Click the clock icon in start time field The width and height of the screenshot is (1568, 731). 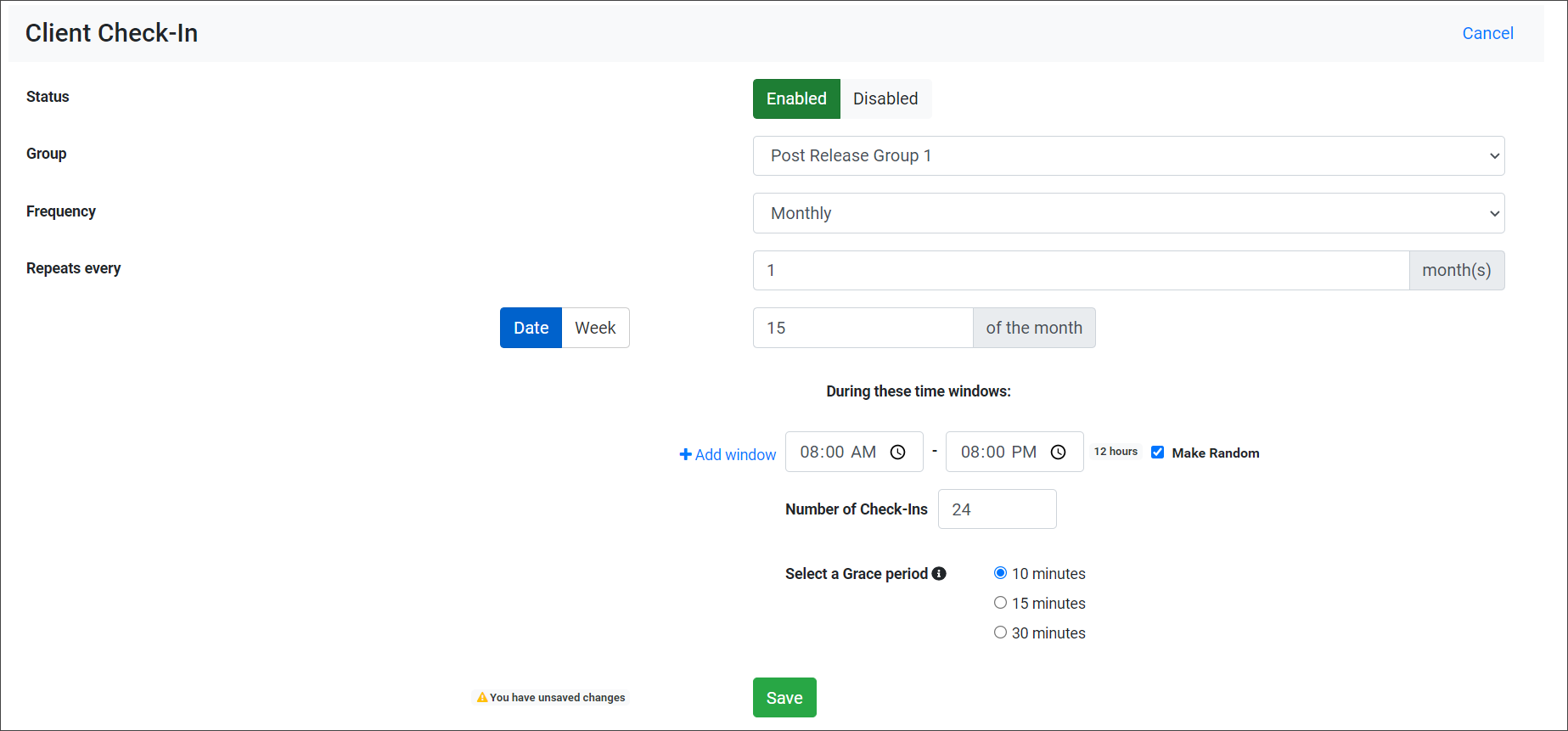pos(897,453)
